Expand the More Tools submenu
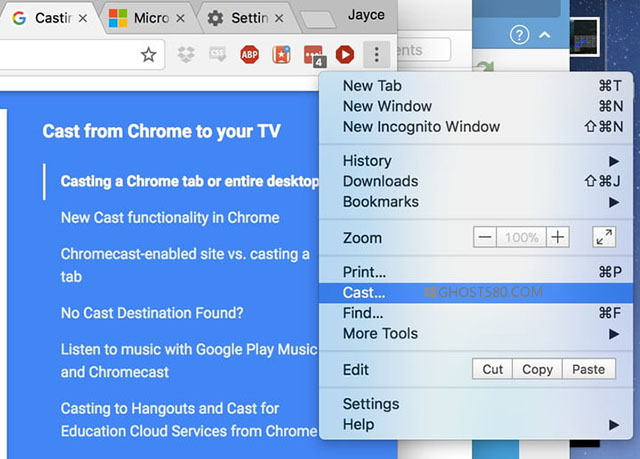This screenshot has height=459, width=640. pyautogui.click(x=476, y=334)
